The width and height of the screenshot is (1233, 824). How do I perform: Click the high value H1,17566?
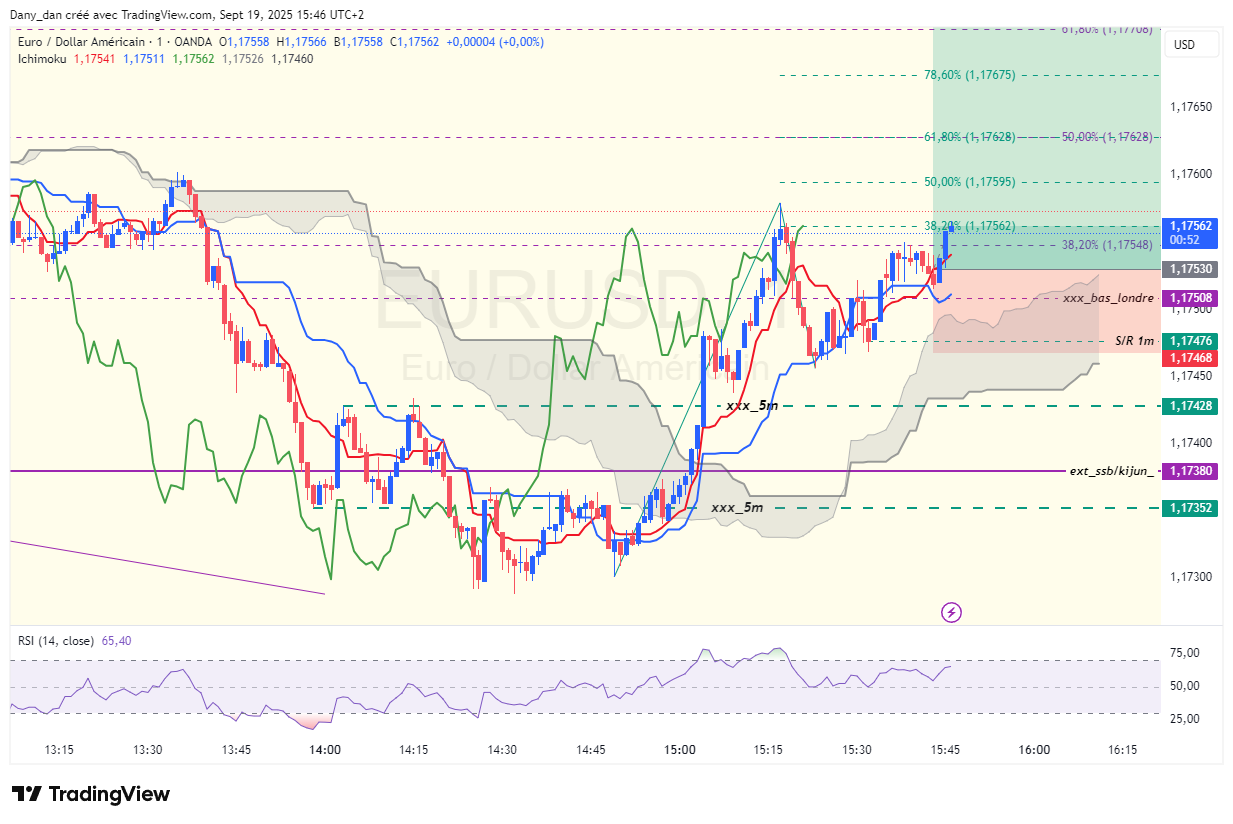pos(302,42)
